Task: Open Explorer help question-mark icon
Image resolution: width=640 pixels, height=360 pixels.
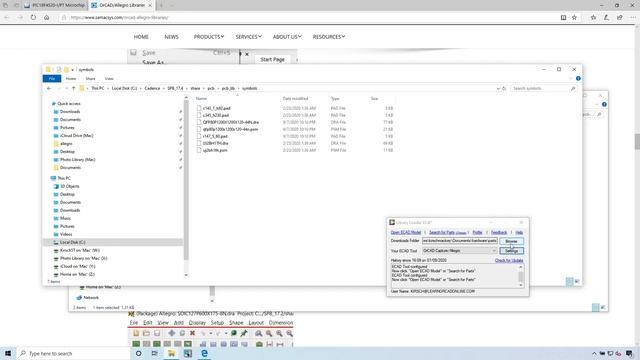Action: click(578, 78)
